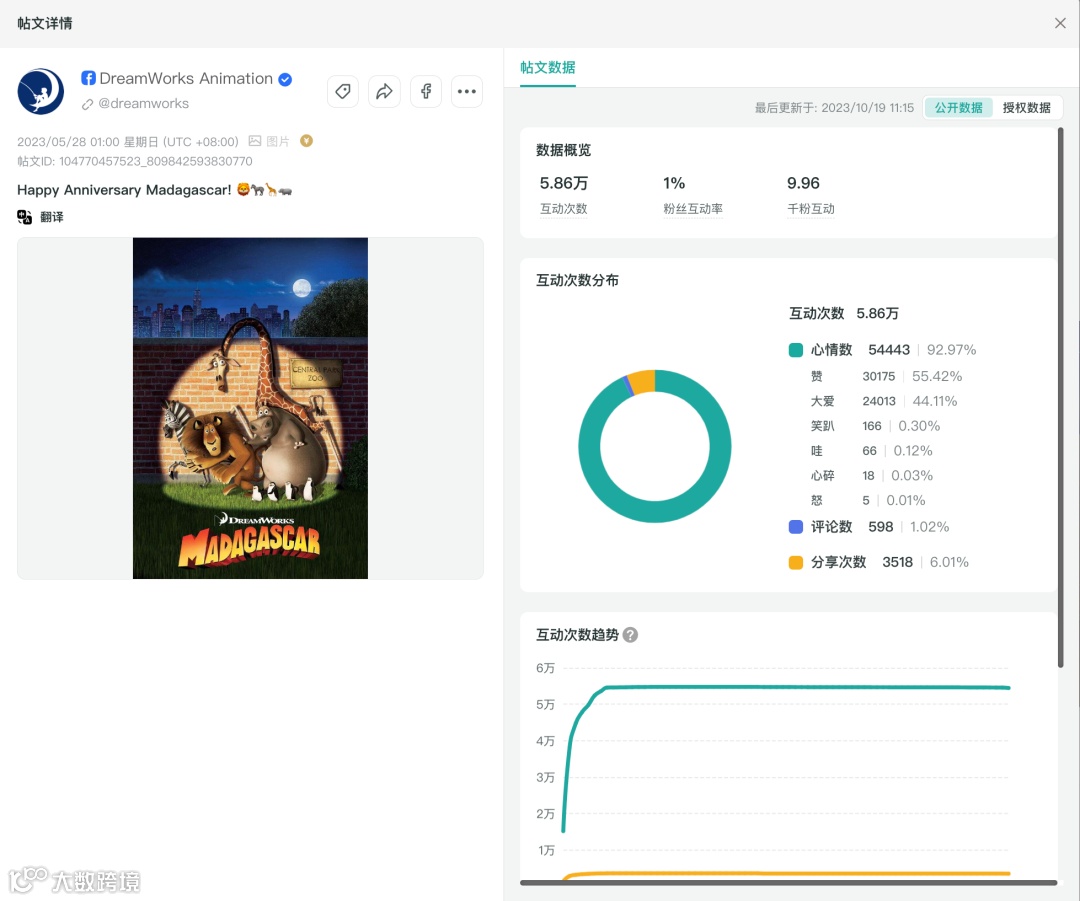The width and height of the screenshot is (1080, 901).
Task: Click the 5.86万 互动次数 overview value
Action: [563, 183]
